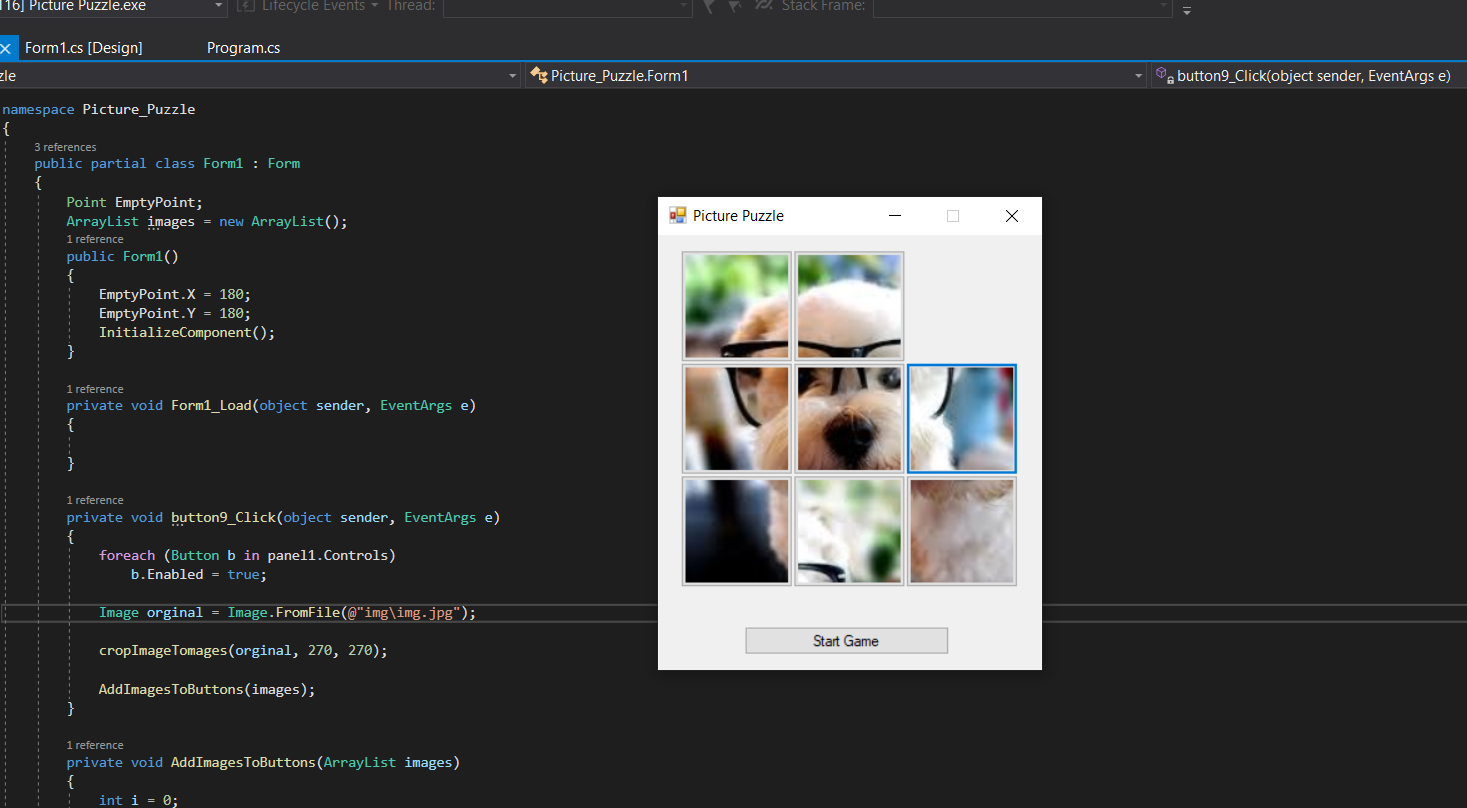This screenshot has width=1467, height=808.
Task: Click the 1 reference link above AddImagesToButtons
Action: [94, 744]
